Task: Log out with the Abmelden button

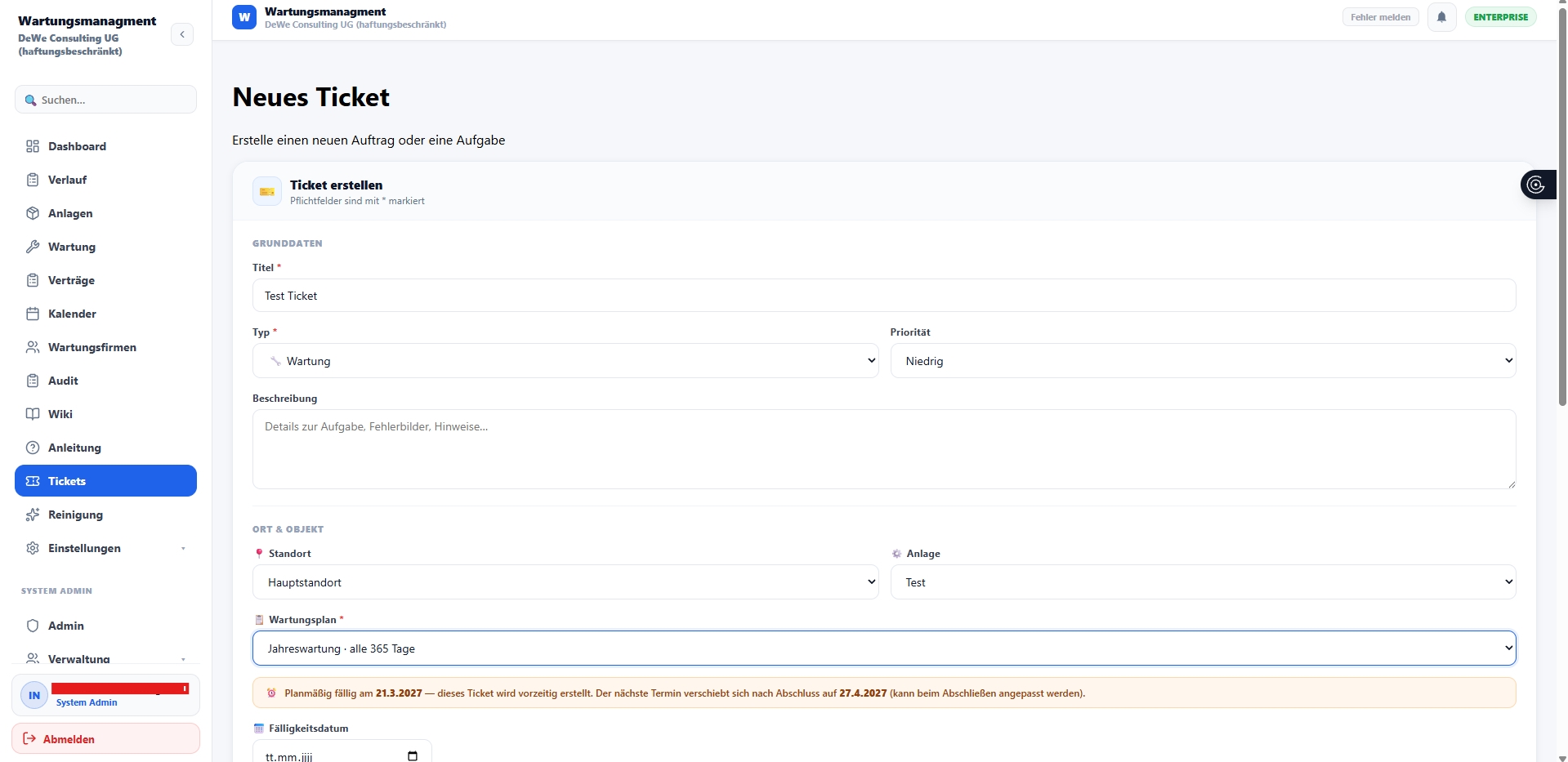Action: (x=105, y=739)
